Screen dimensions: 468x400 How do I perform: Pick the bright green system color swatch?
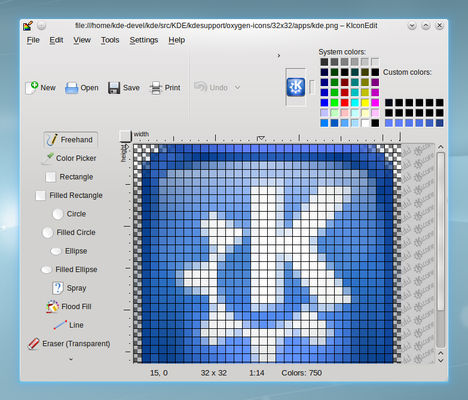[334, 103]
